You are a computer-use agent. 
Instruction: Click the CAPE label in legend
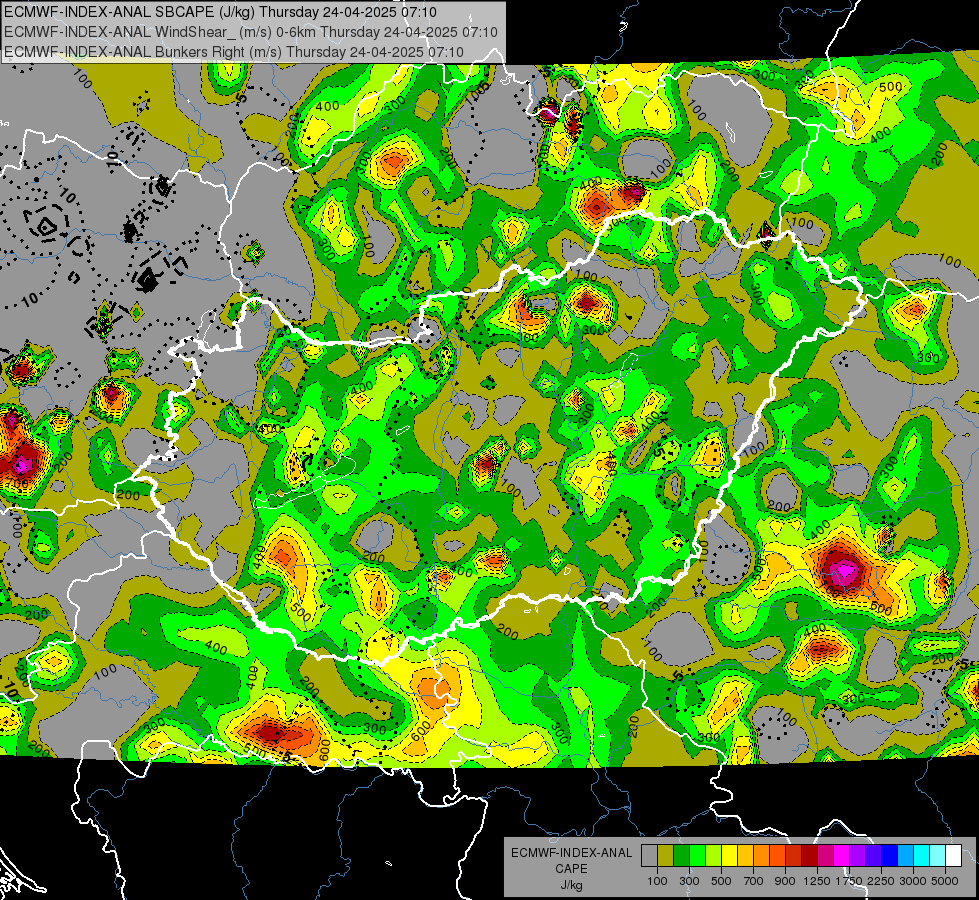[571, 869]
